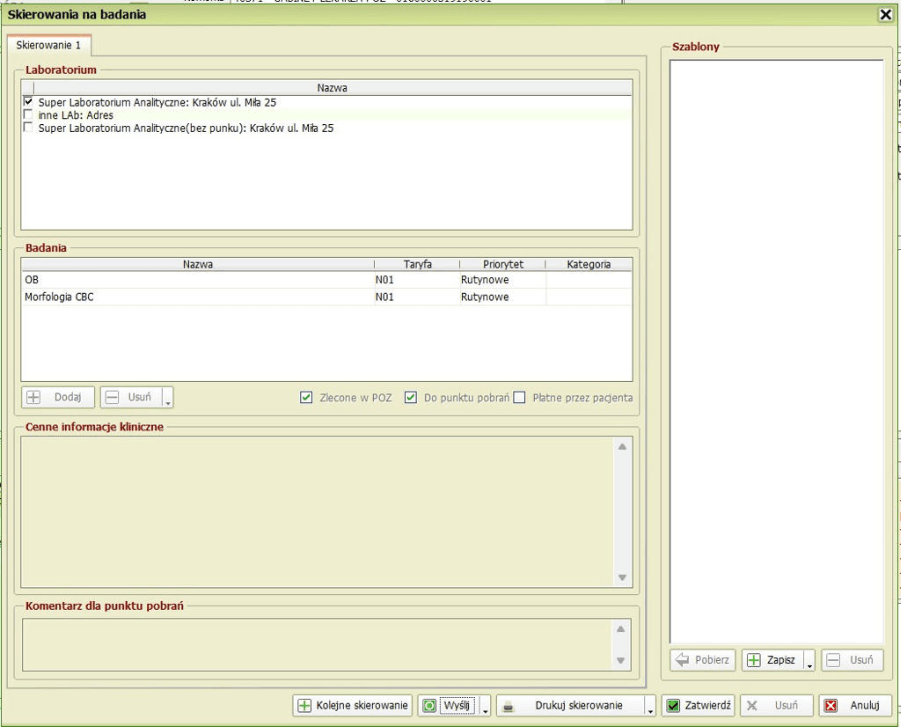
Task: Click Rutynowe priority in the OB row
Action: tap(484, 280)
